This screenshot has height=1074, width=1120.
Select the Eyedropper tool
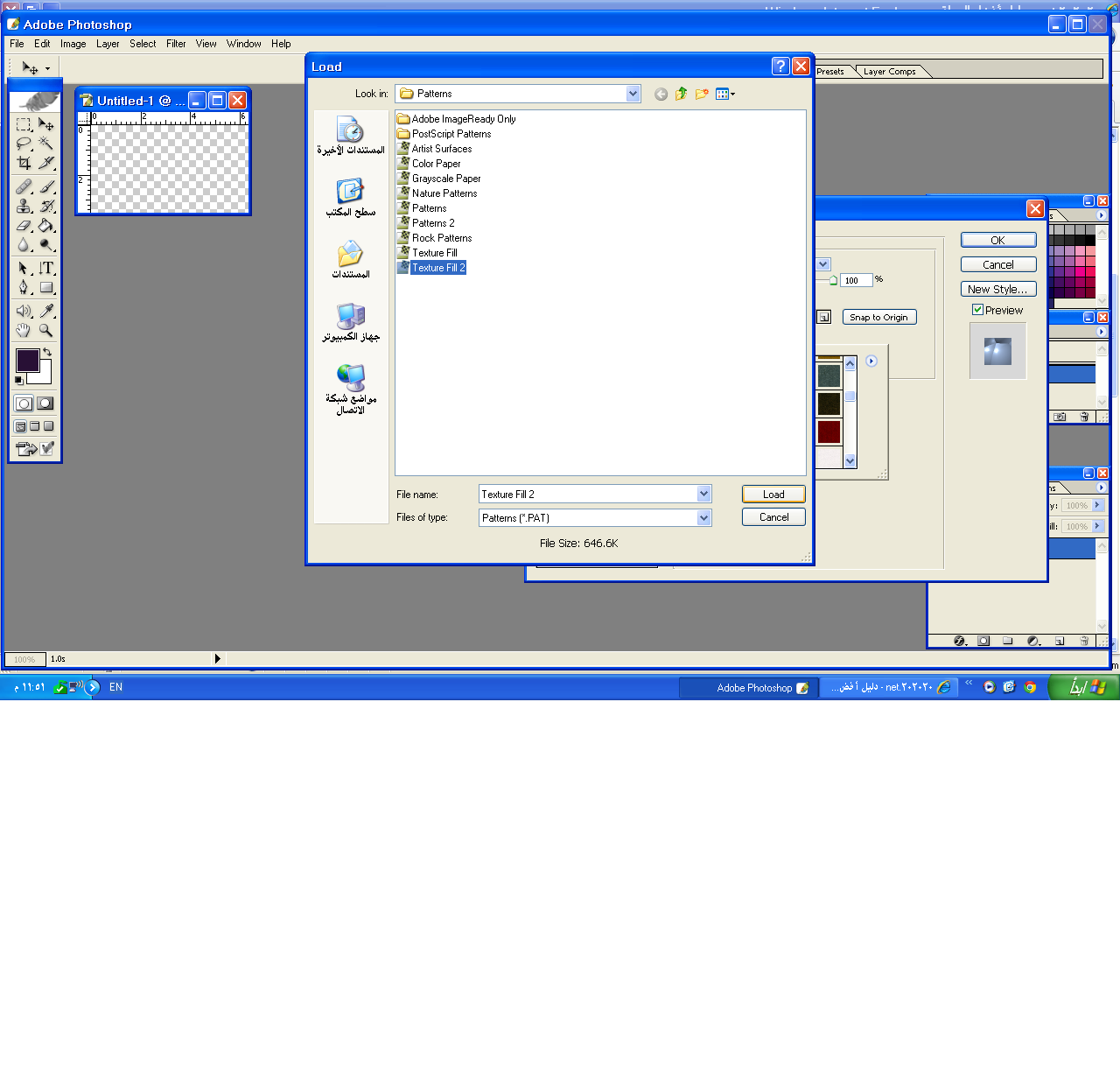tap(46, 311)
